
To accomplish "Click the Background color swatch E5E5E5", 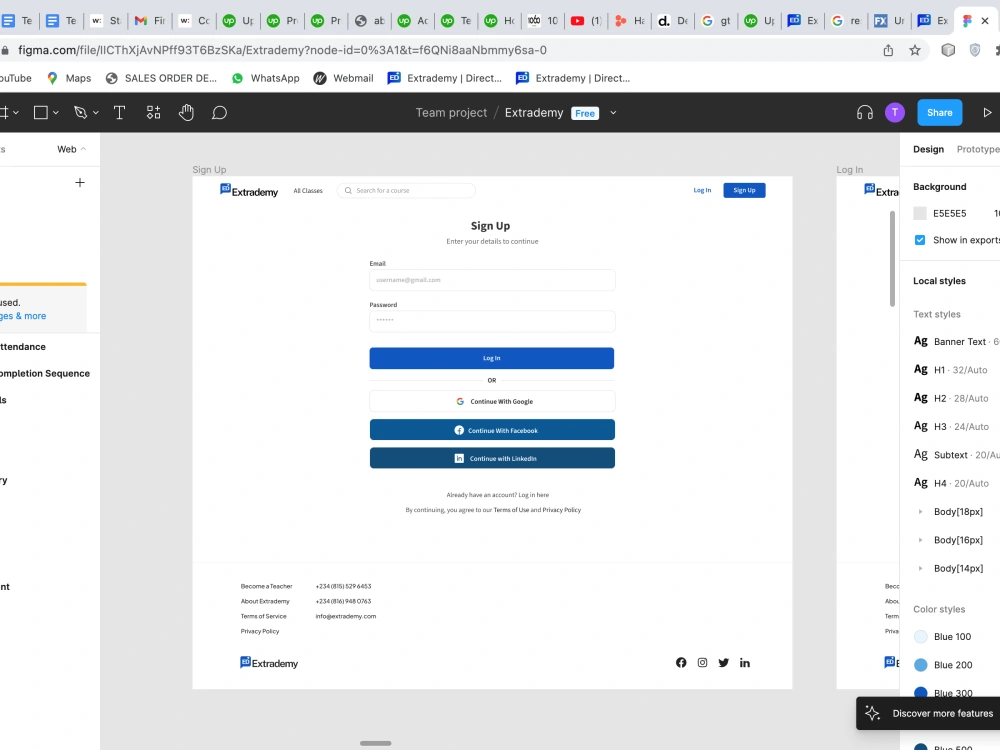I will (920, 212).
